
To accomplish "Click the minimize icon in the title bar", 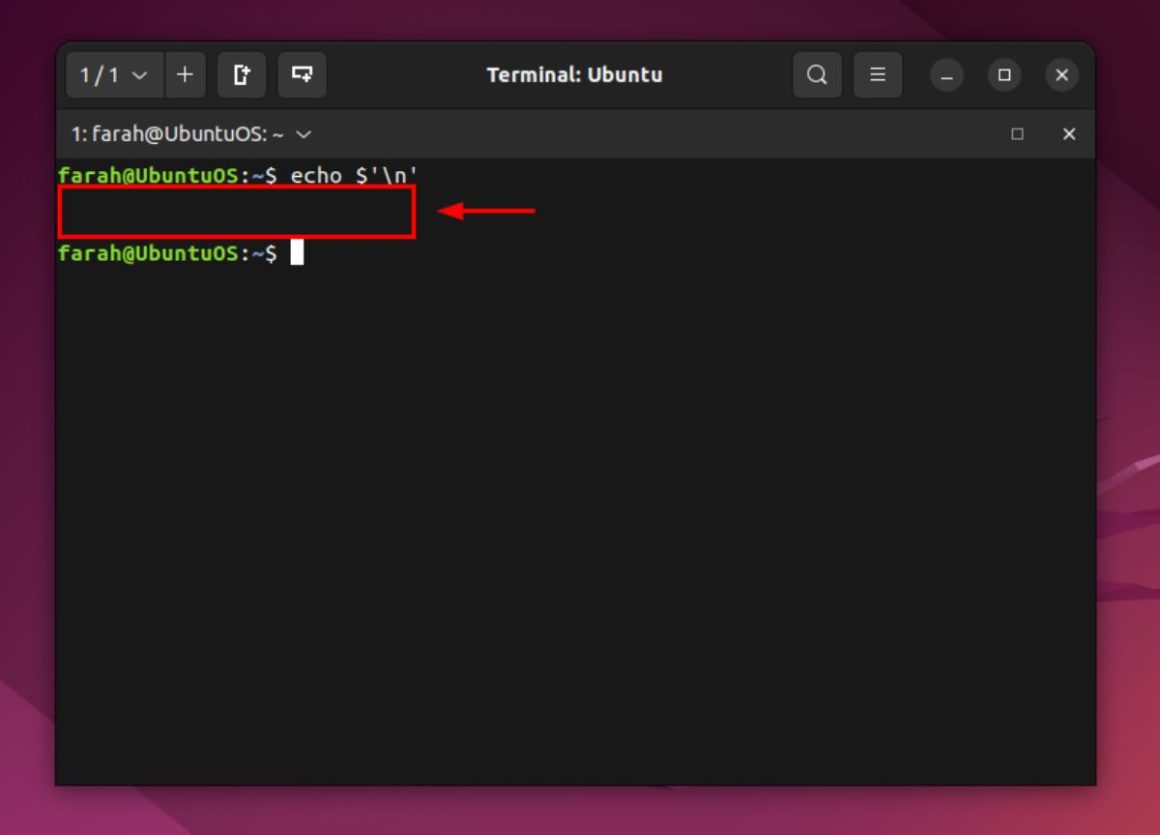I will click(x=946, y=75).
